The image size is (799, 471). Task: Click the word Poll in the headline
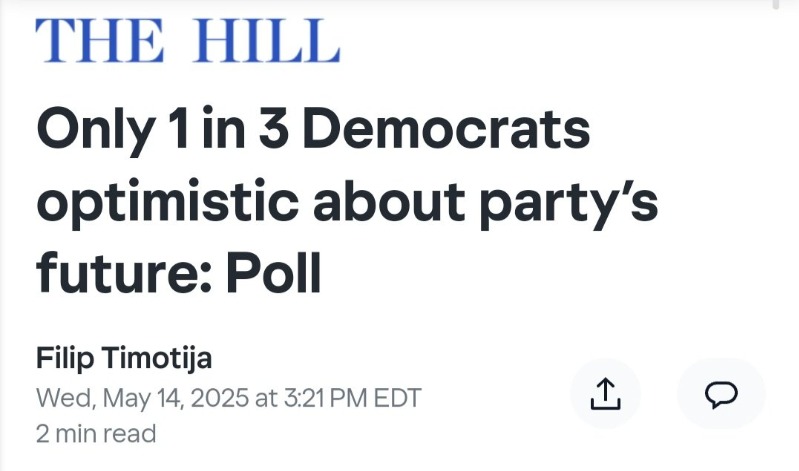click(270, 272)
